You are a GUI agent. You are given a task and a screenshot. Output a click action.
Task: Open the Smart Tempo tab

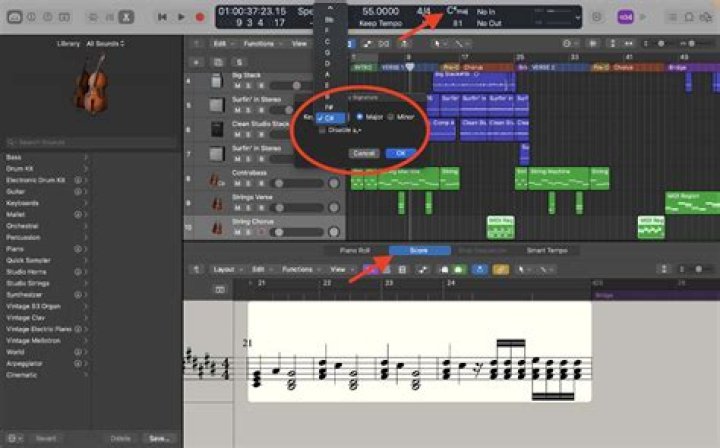coord(547,251)
